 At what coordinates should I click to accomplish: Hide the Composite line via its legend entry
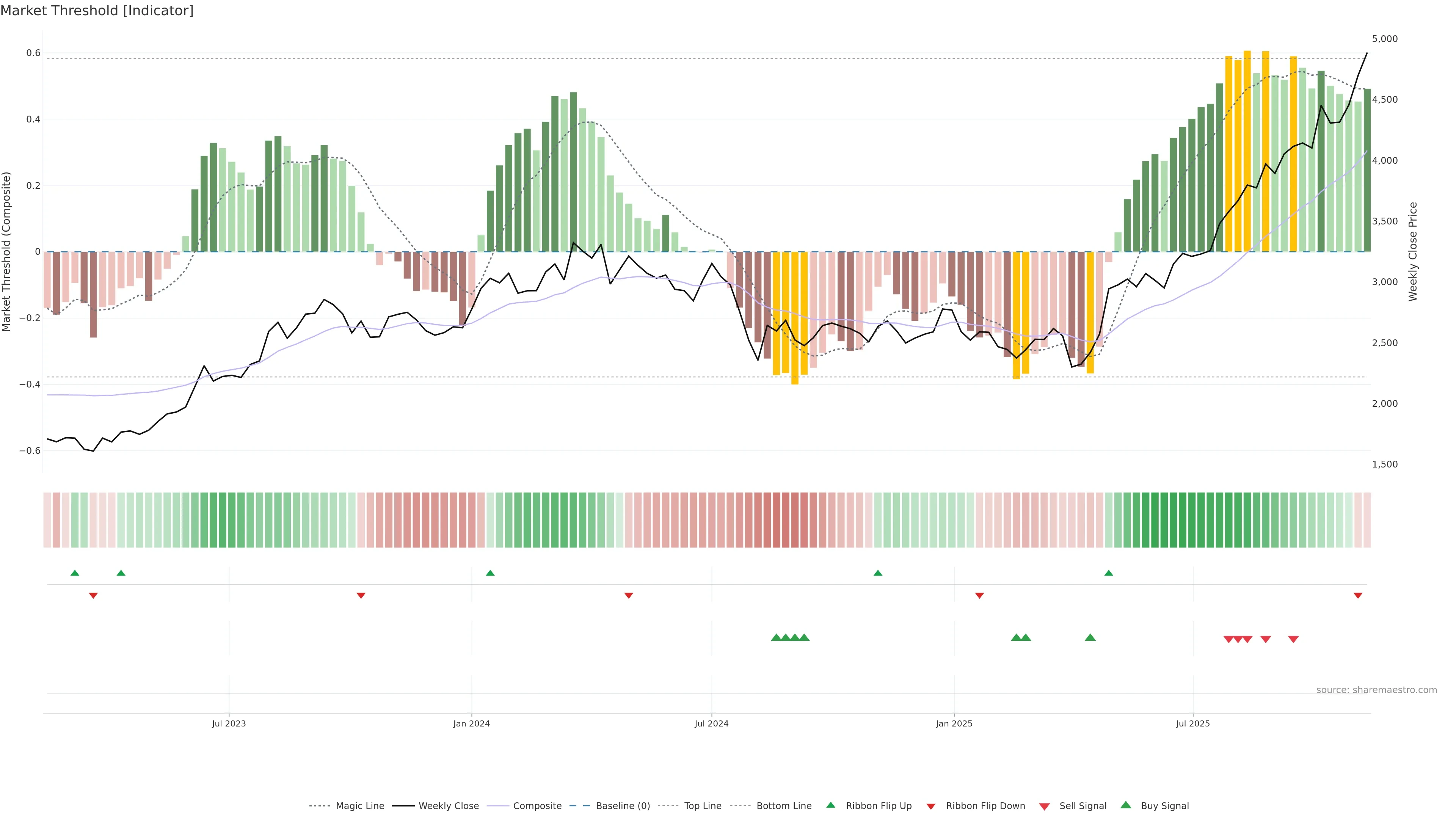[x=537, y=806]
